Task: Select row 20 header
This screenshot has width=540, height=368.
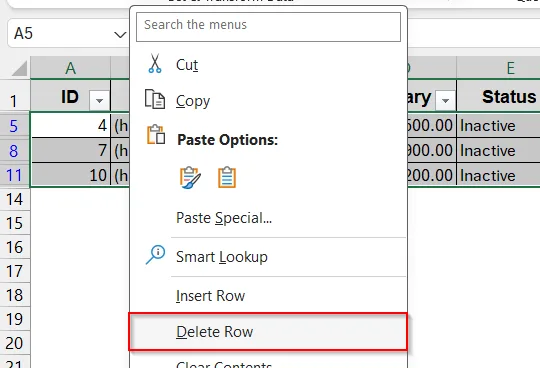Action: click(15, 343)
